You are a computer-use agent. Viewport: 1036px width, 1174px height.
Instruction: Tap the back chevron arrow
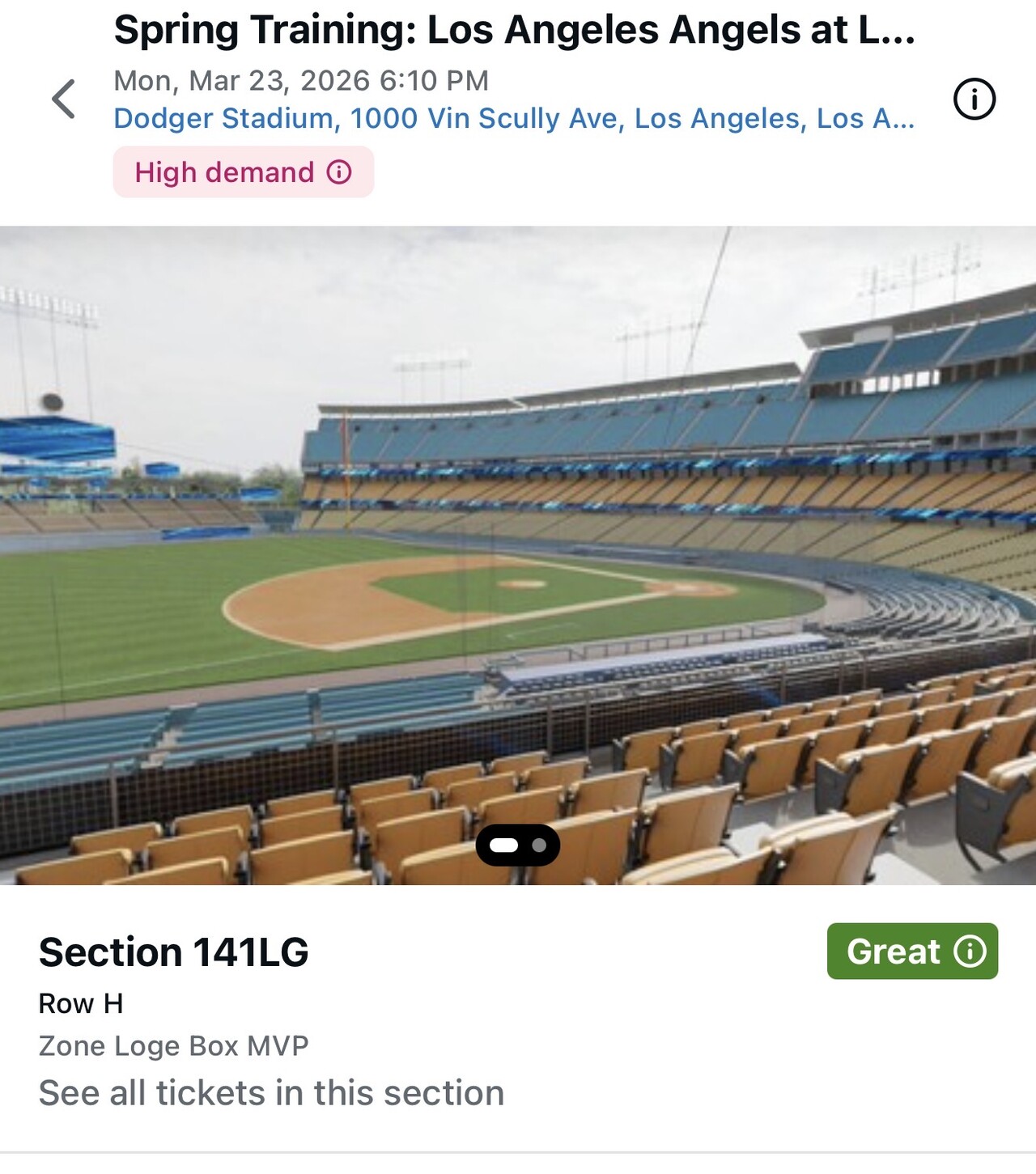click(64, 100)
